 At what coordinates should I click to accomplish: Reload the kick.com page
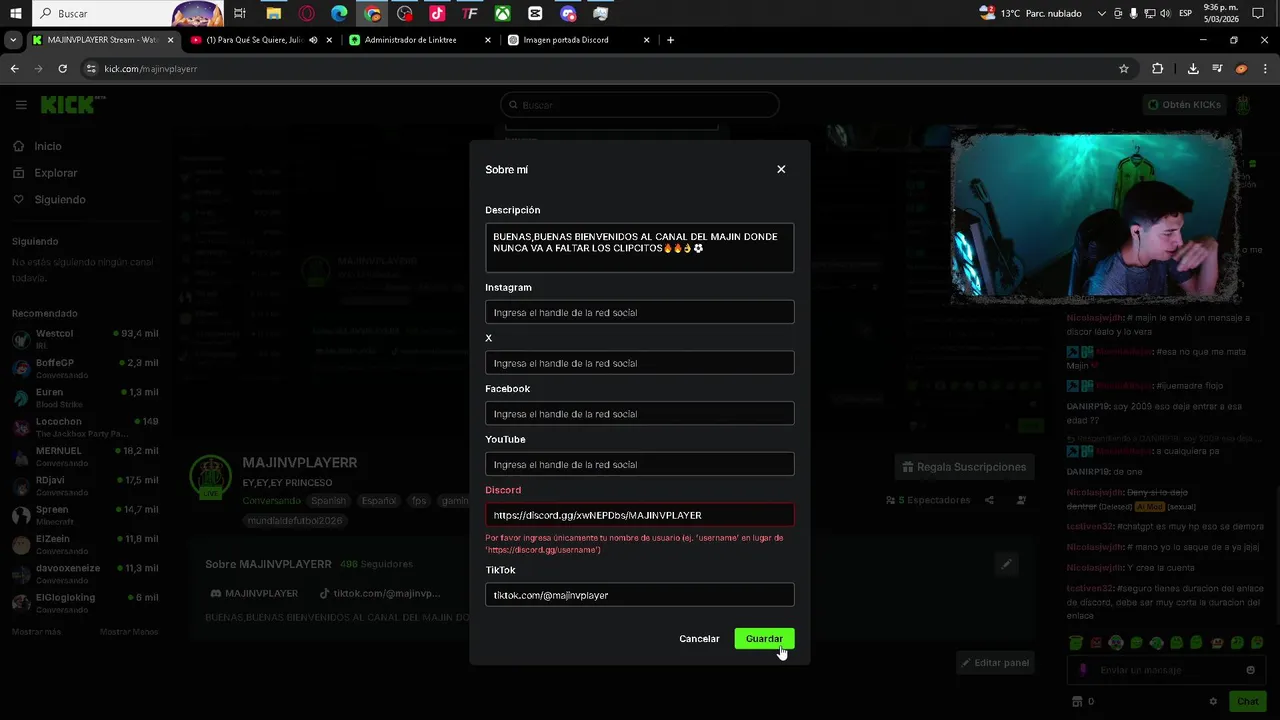pyautogui.click(x=62, y=69)
